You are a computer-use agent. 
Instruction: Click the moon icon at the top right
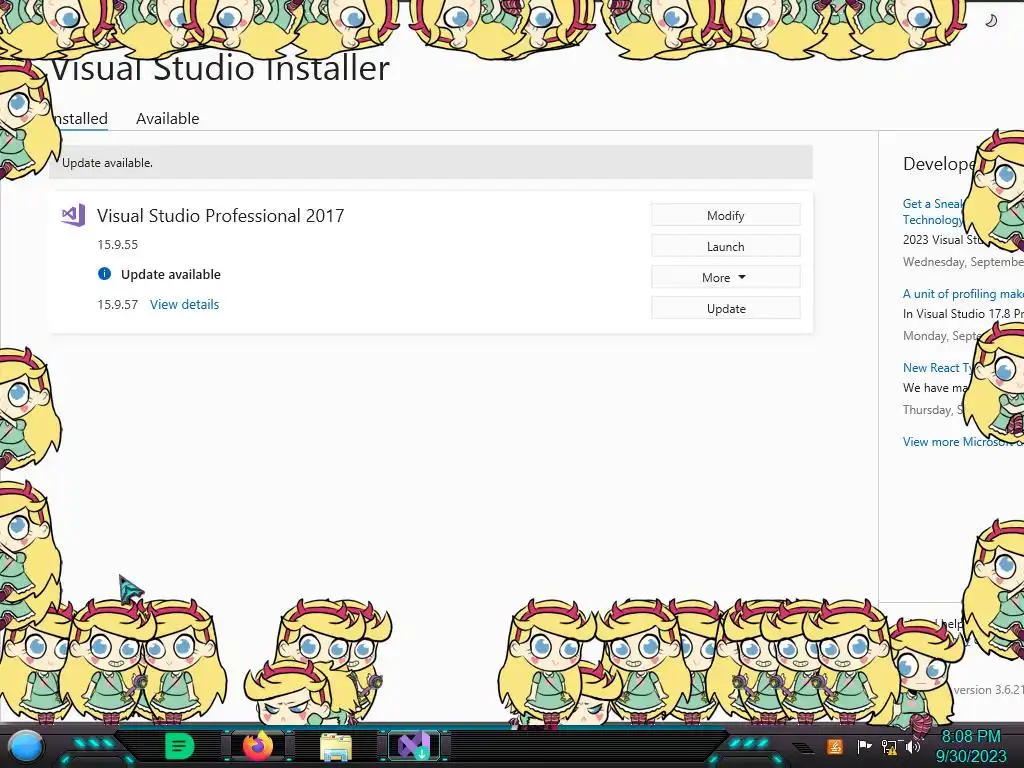click(x=991, y=21)
